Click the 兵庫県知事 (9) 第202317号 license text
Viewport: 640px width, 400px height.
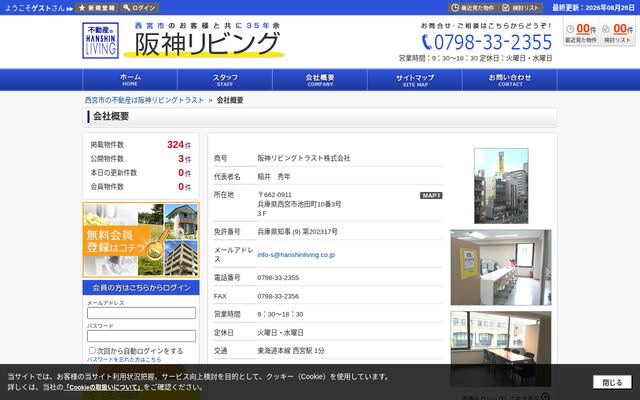tap(297, 231)
